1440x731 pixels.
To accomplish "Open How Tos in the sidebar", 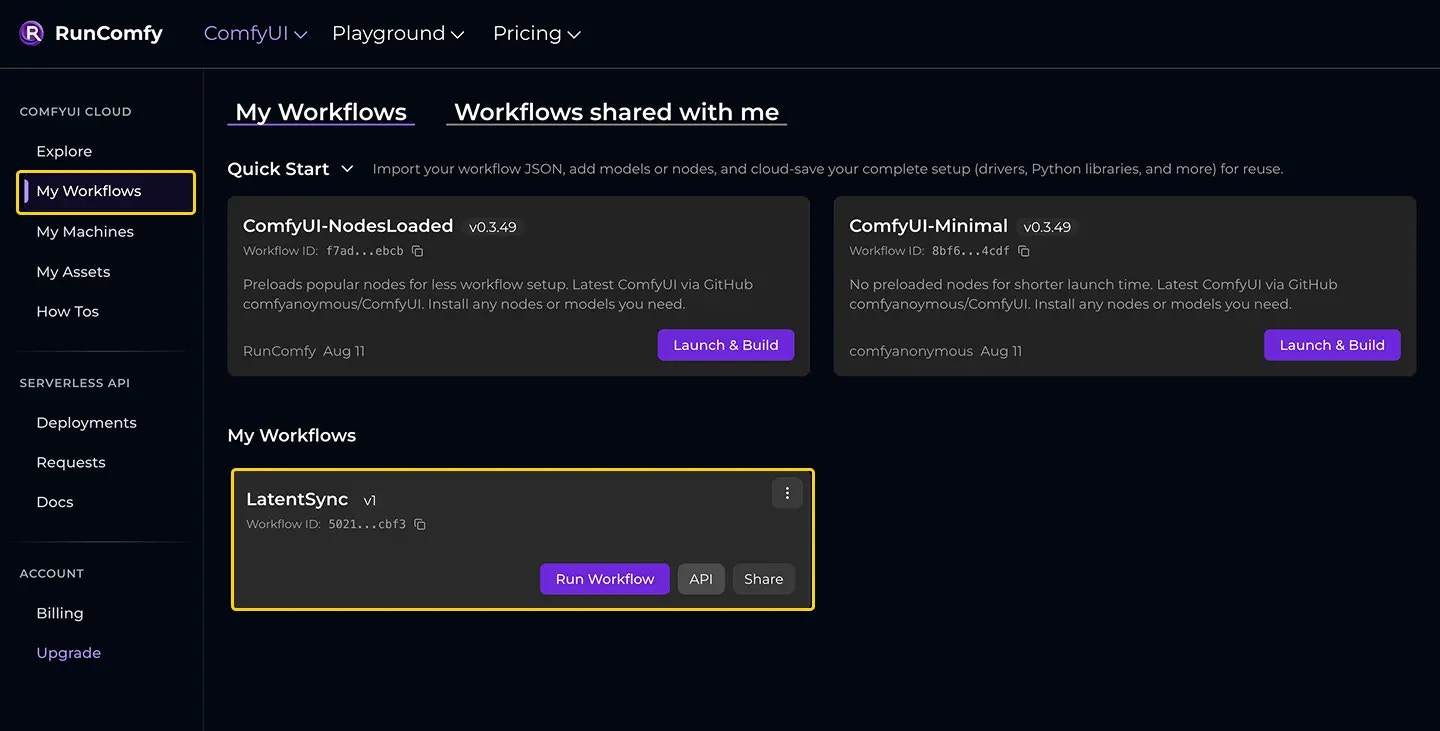I will click(67, 311).
